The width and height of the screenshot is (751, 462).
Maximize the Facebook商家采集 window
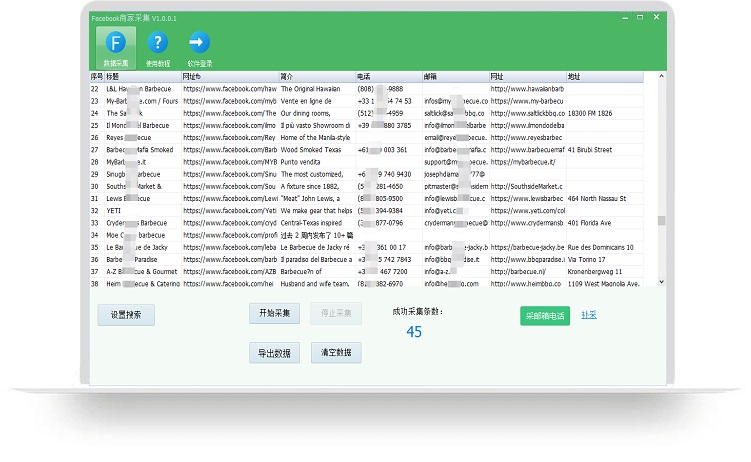(640, 17)
